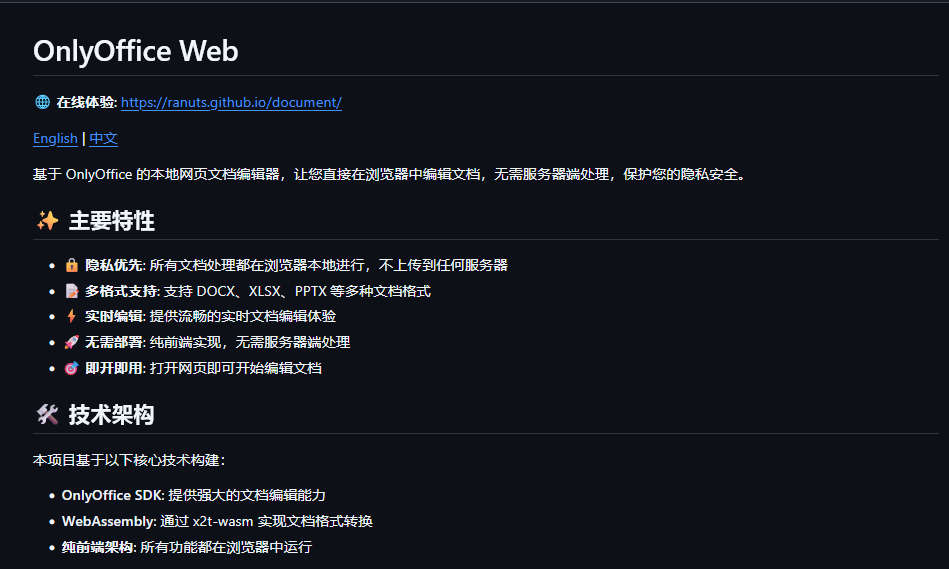Click the document emoji beside 多格式支持

[x=71, y=291]
